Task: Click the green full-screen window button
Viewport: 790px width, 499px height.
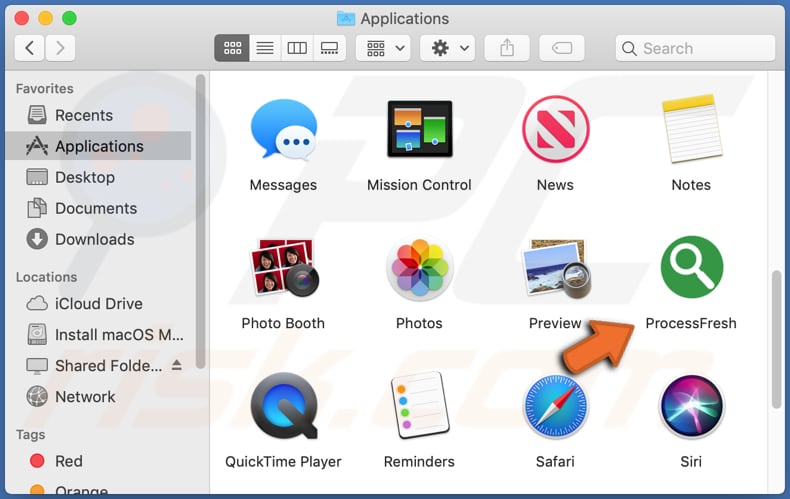Action: tap(70, 18)
